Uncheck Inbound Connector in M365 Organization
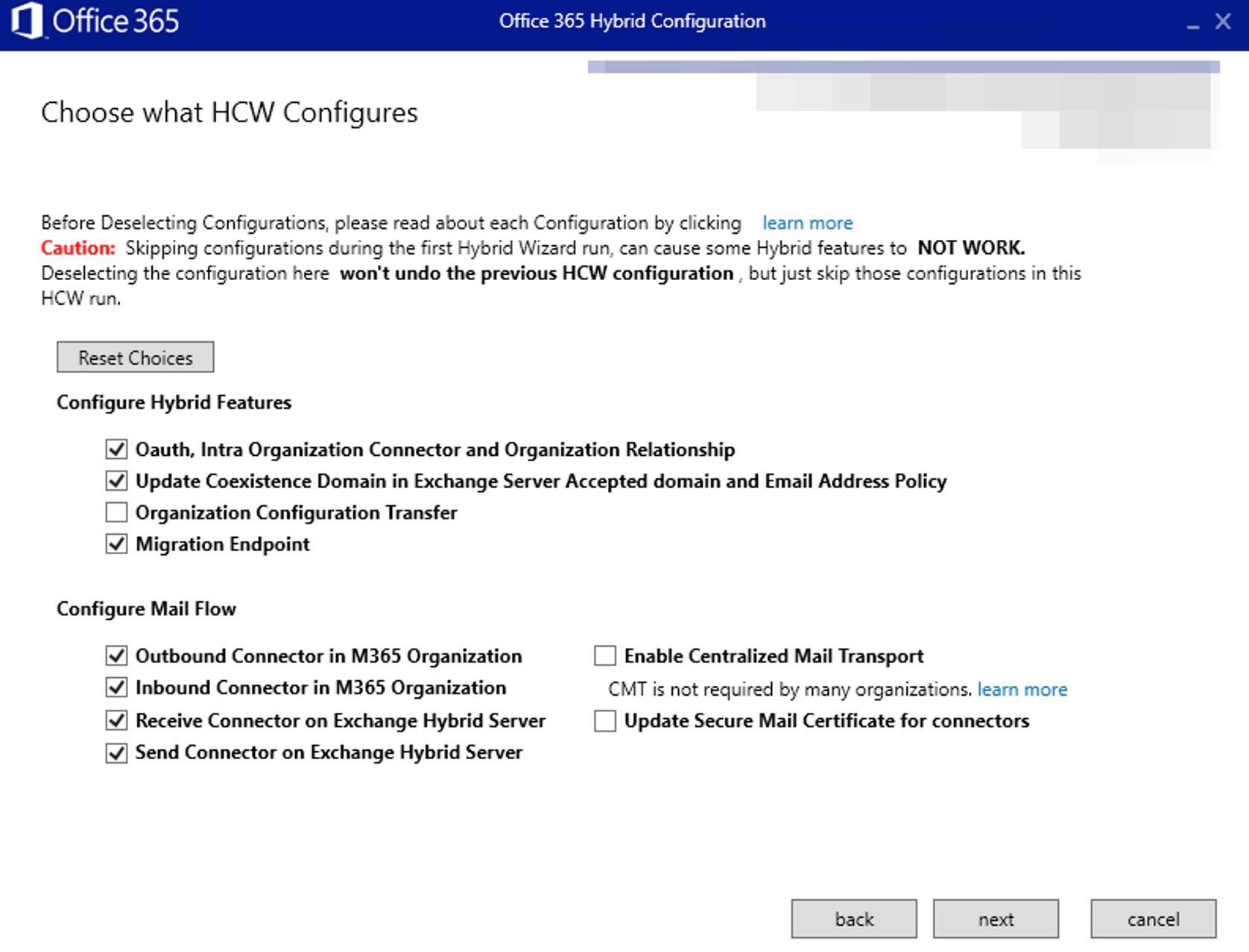This screenshot has height=952, width=1249. [116, 688]
